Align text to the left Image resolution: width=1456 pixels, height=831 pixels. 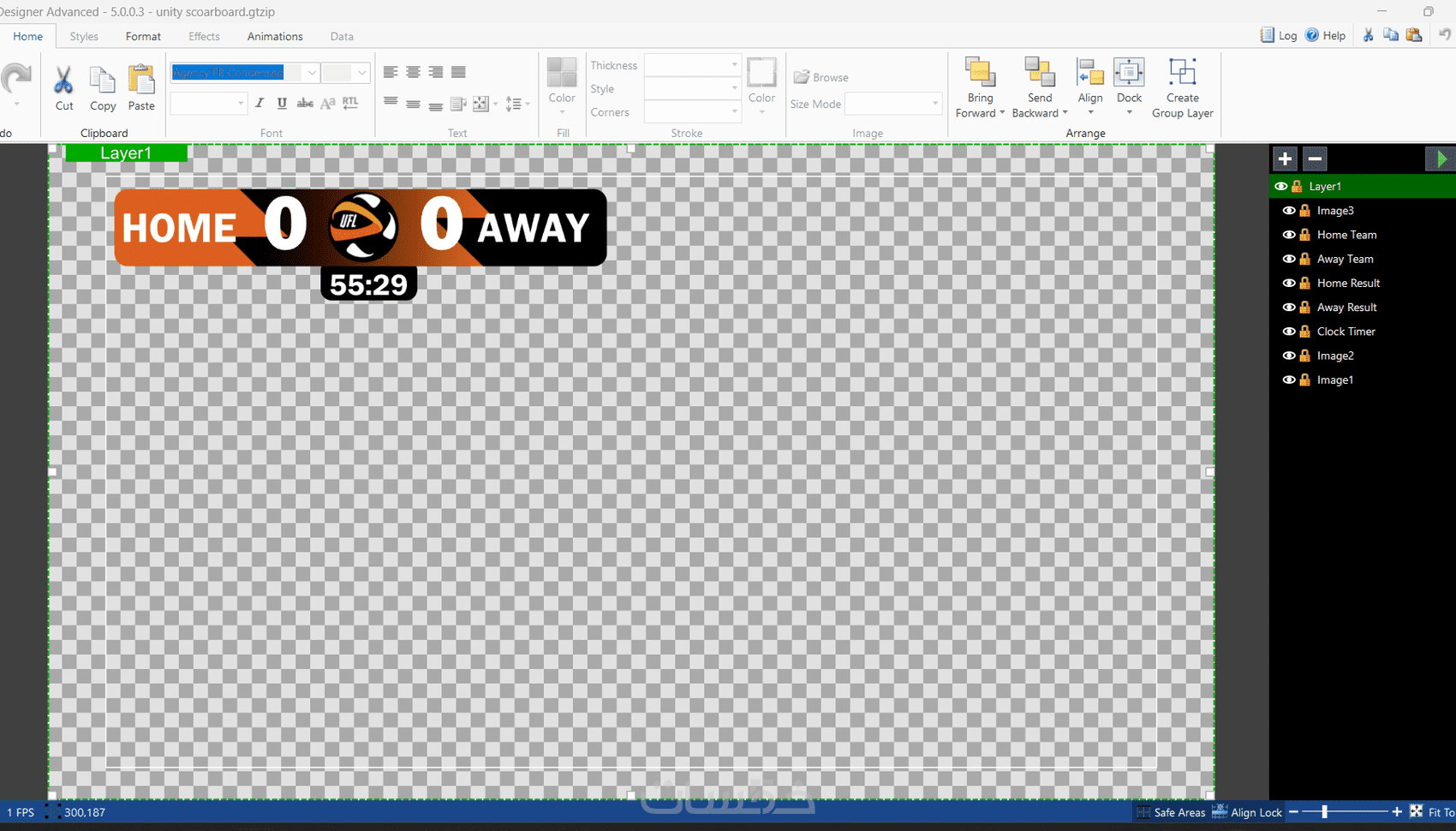(x=391, y=72)
